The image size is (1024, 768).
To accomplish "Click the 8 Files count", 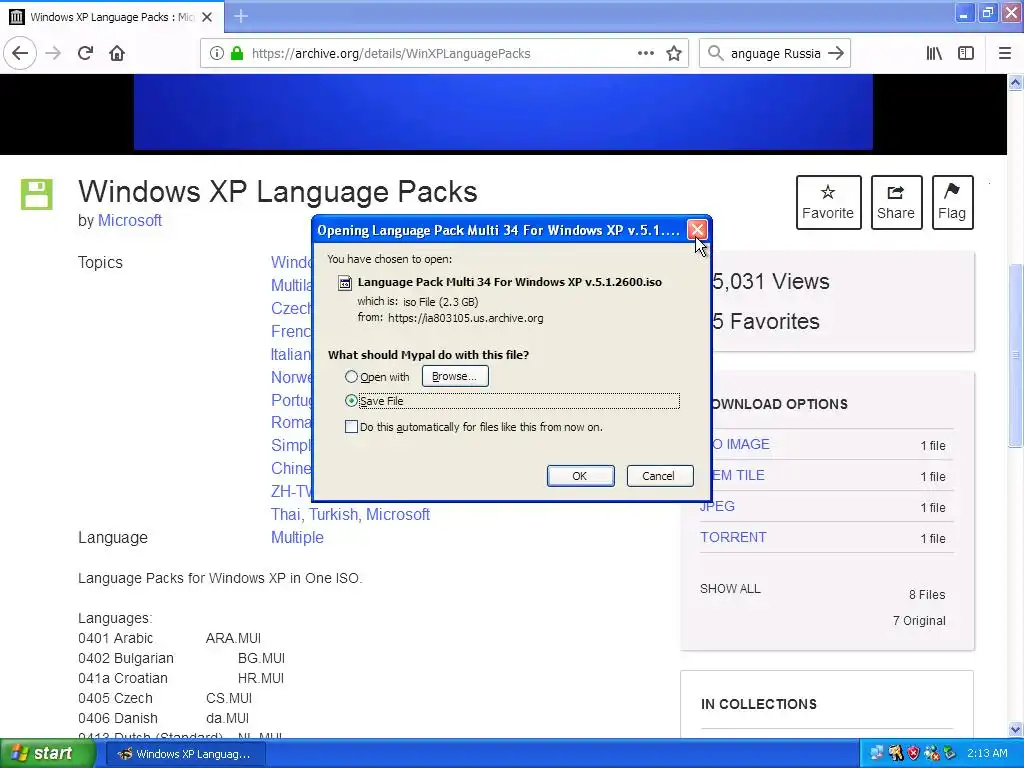I will (x=927, y=595).
